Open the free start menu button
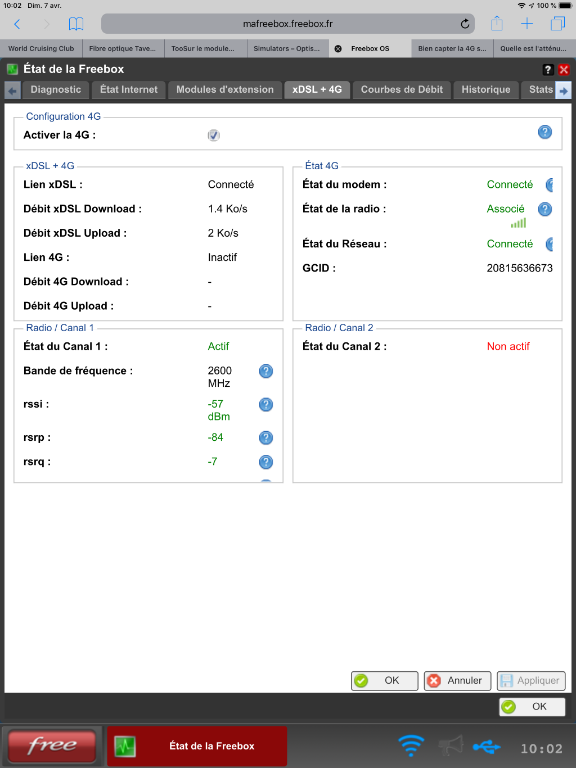 52,746
